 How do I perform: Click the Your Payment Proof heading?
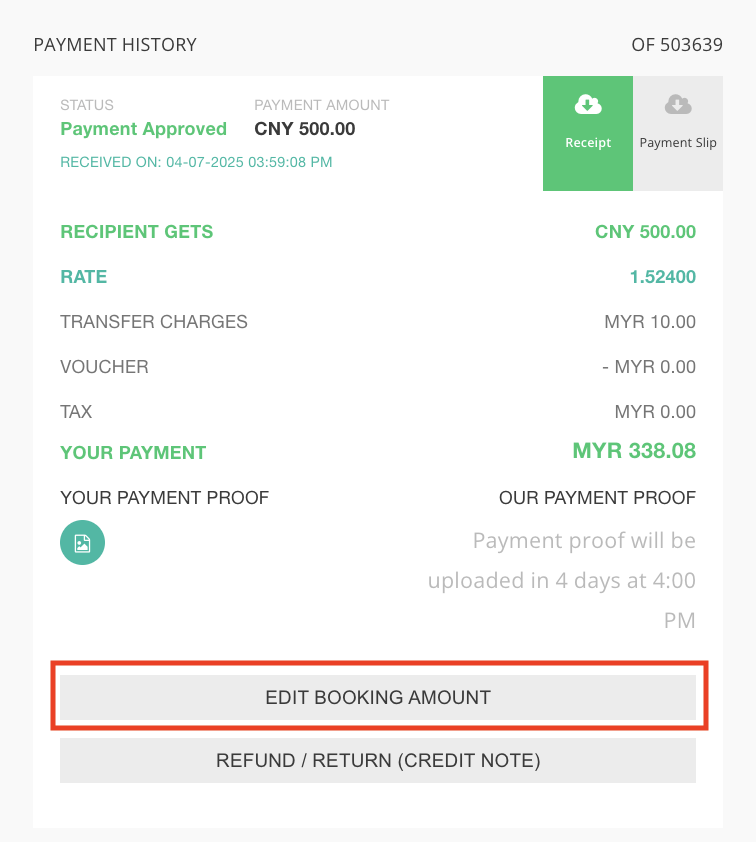[x=165, y=498]
